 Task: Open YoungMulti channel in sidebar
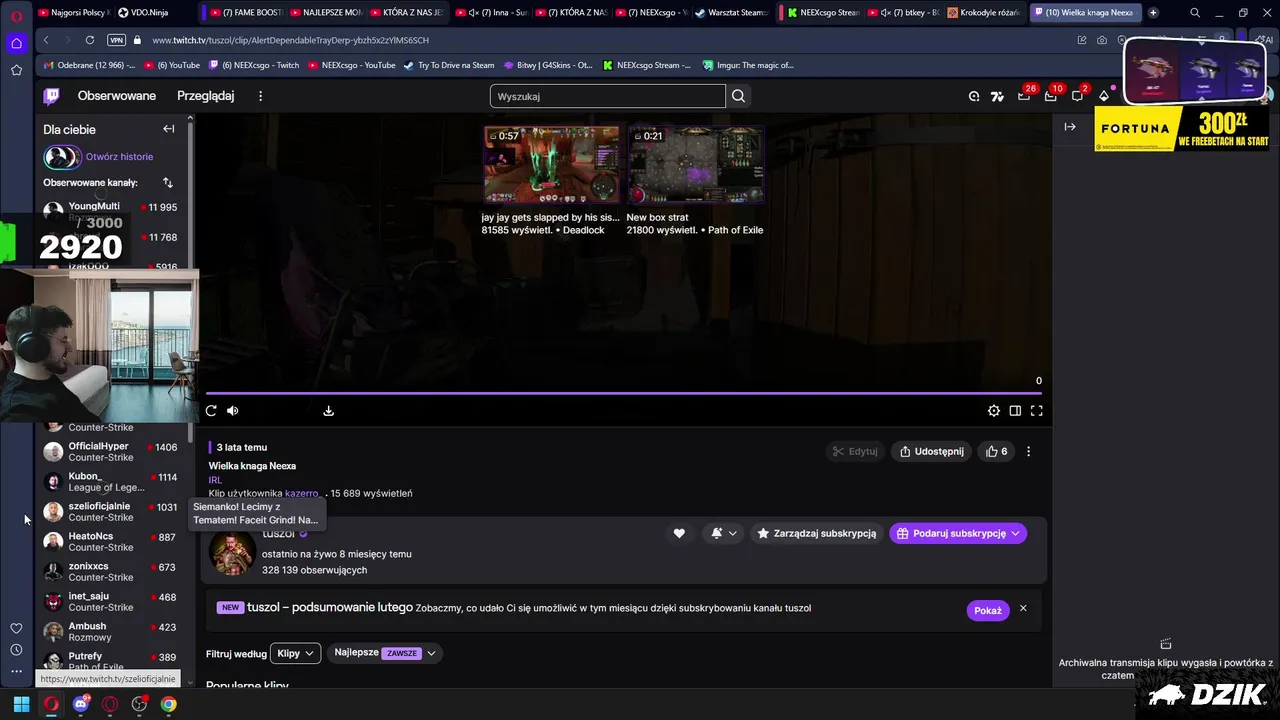pyautogui.click(x=113, y=210)
